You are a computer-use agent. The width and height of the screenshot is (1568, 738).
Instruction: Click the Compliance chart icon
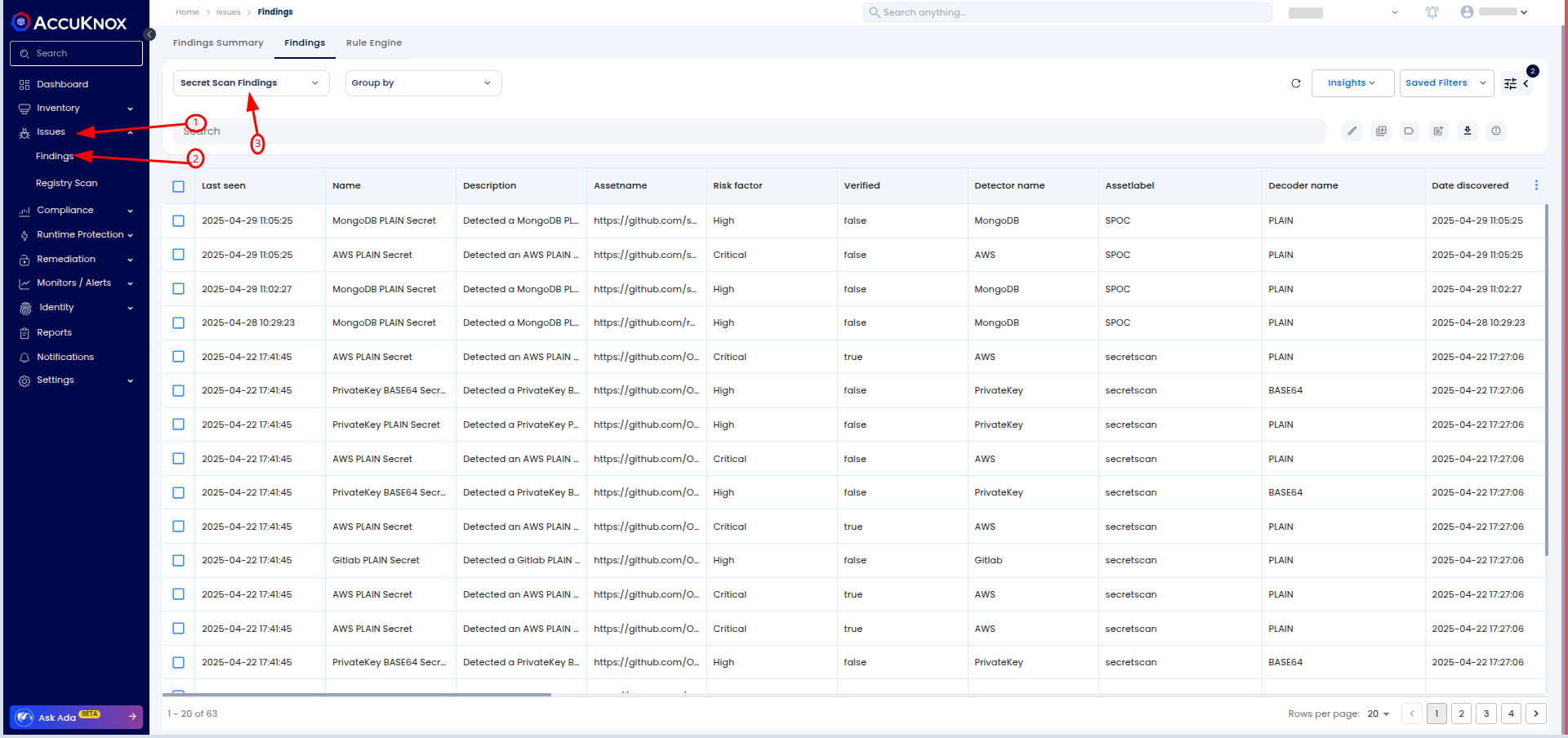(24, 211)
